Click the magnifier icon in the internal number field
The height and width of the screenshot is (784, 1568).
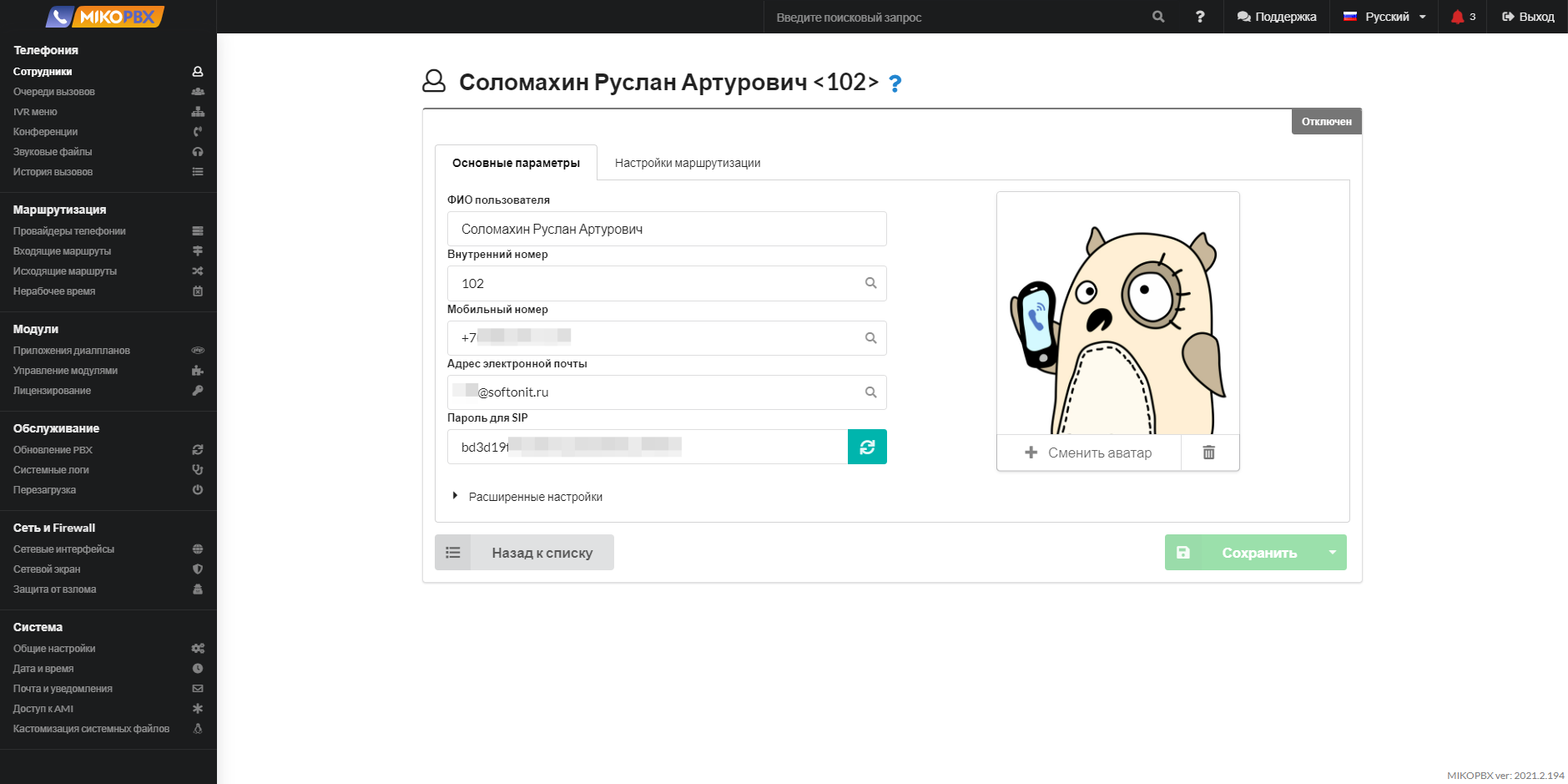870,283
